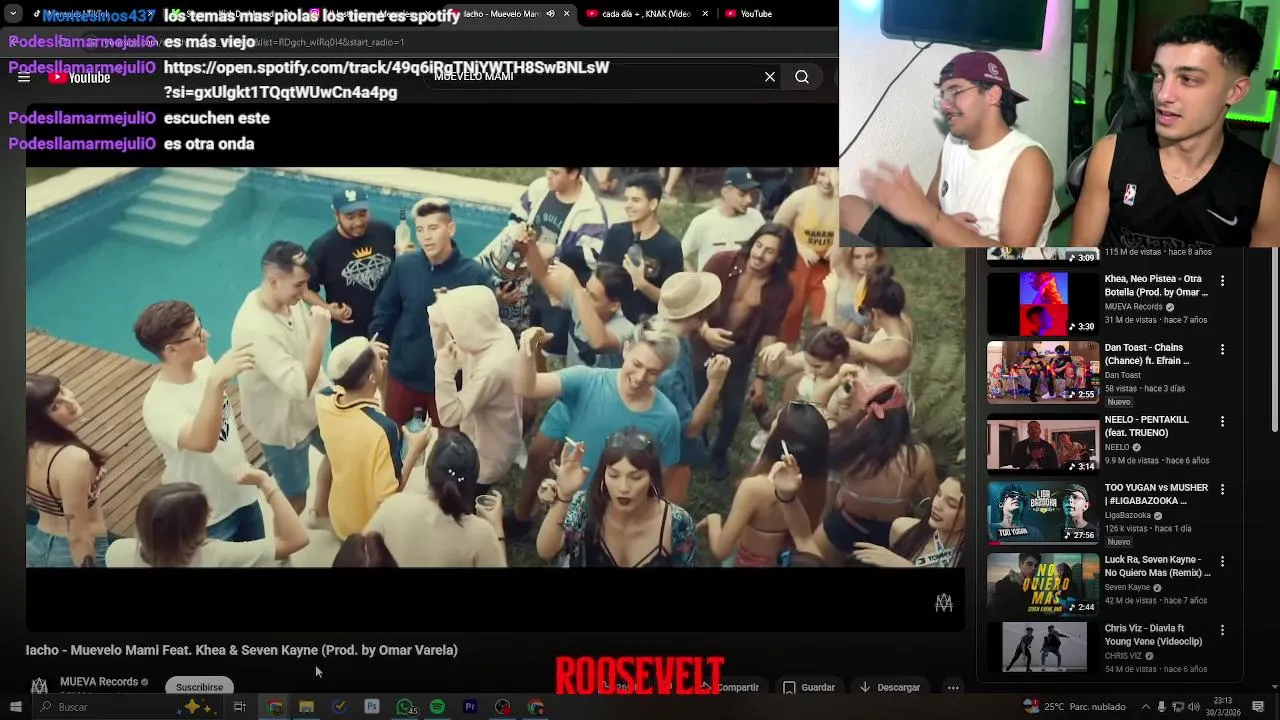The image size is (1280, 720).
Task: Expand the system tray hidden icons chevron
Action: click(x=1146, y=707)
